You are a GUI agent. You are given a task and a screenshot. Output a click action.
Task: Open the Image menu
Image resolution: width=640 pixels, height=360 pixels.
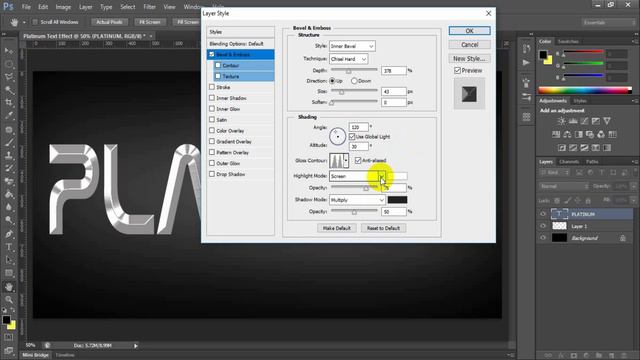click(63, 7)
